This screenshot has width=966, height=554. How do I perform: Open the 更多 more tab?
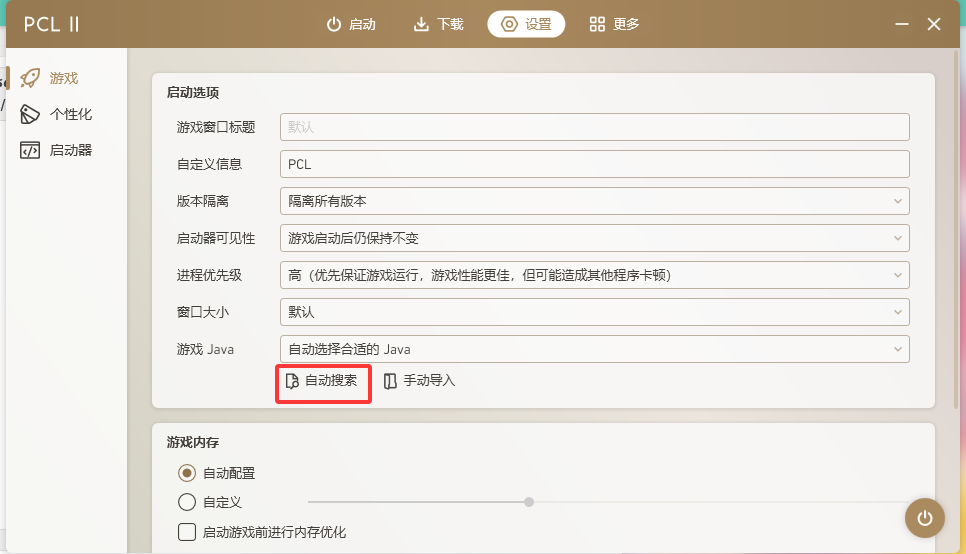pyautogui.click(x=614, y=24)
